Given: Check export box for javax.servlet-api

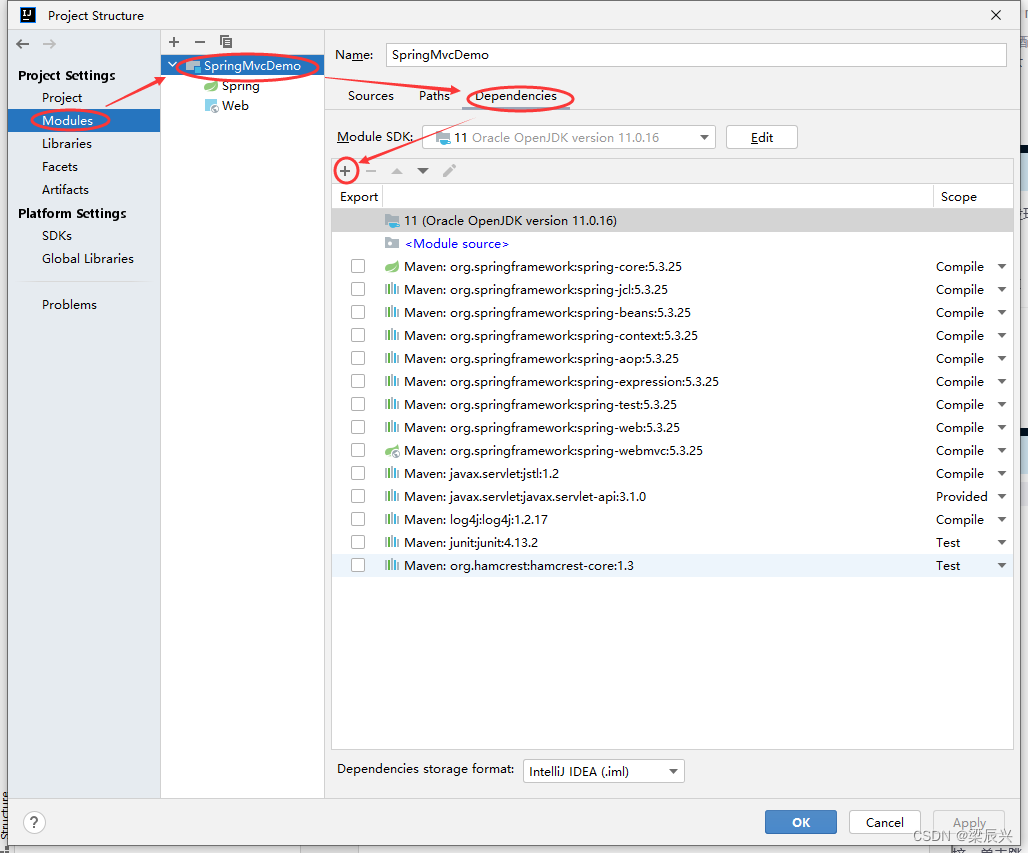Looking at the screenshot, I should point(358,496).
